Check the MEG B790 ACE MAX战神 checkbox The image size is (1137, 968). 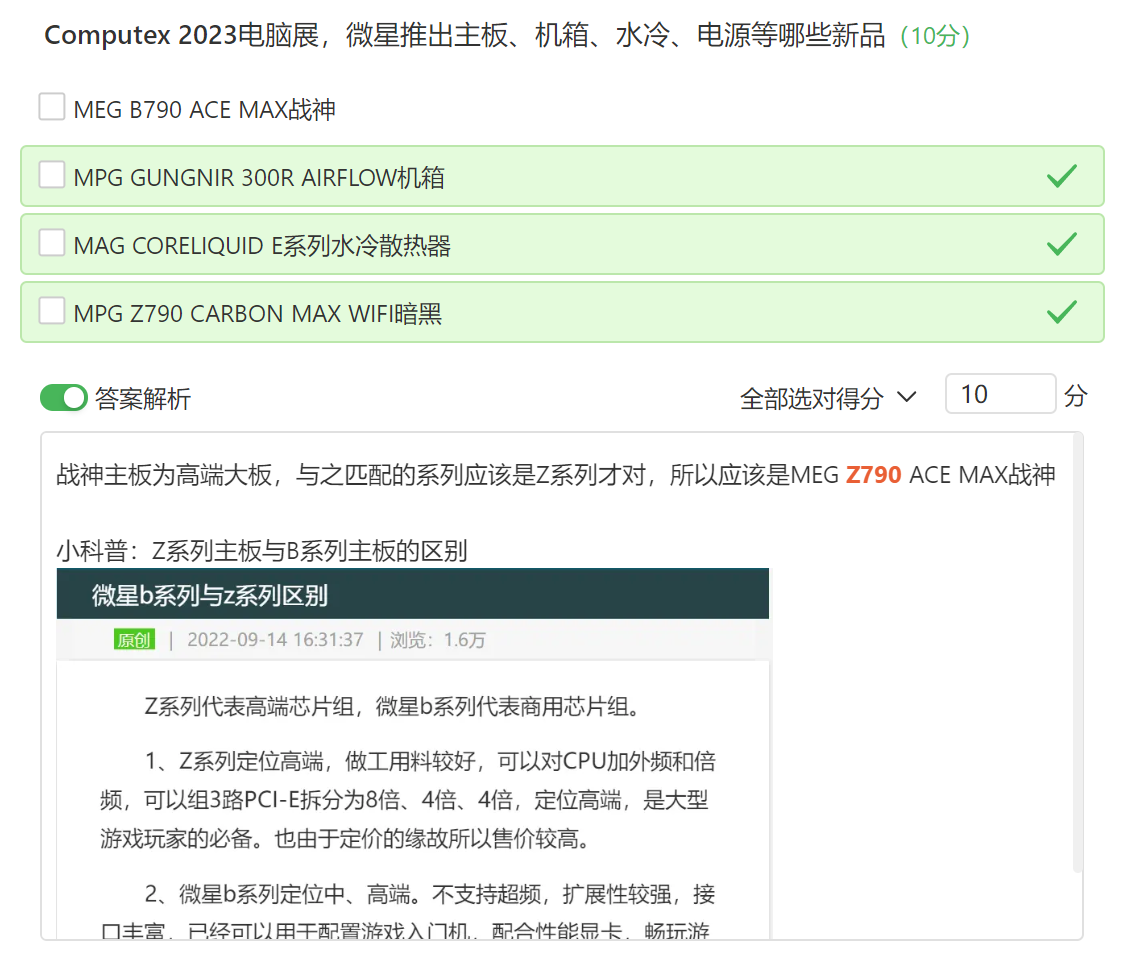[52, 107]
